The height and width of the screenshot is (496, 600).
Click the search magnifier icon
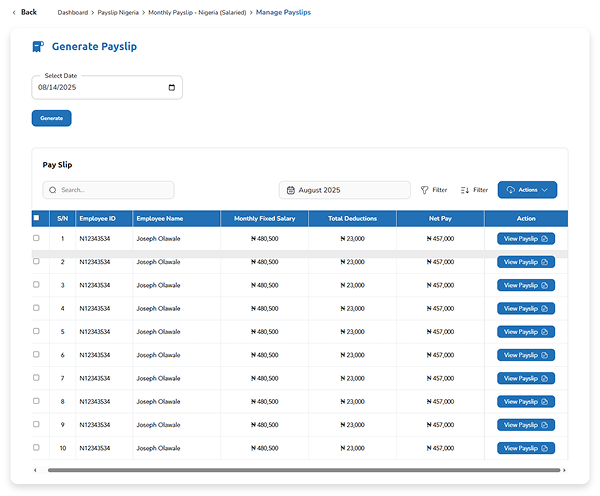pos(53,190)
